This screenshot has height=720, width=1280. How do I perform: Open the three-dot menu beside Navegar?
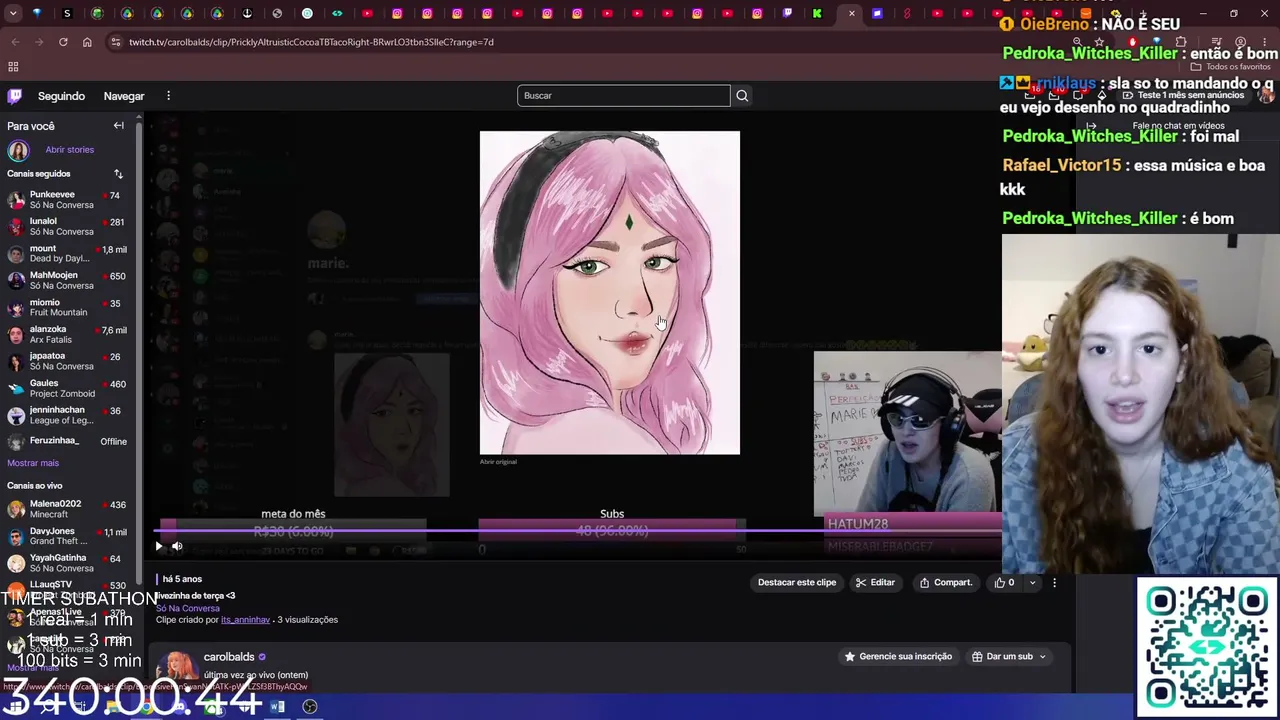168,96
